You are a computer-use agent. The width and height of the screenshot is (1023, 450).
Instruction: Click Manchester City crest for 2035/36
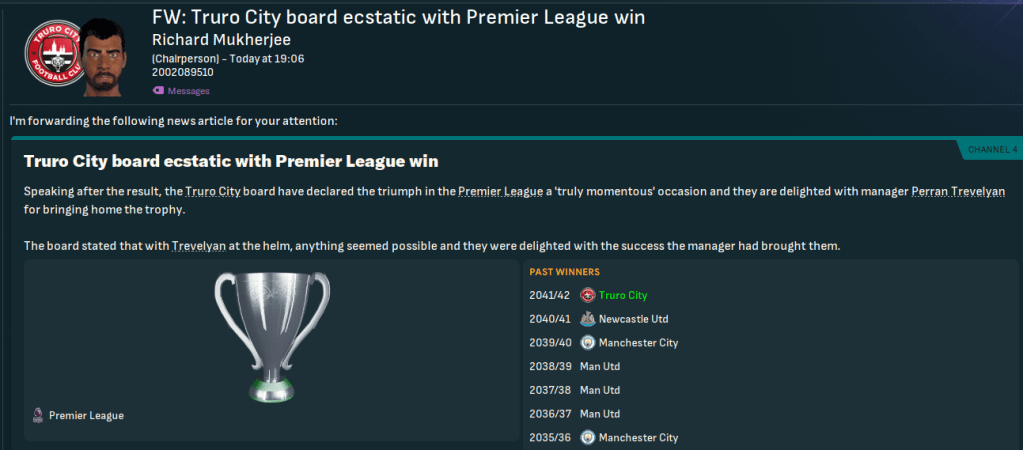[x=588, y=438]
